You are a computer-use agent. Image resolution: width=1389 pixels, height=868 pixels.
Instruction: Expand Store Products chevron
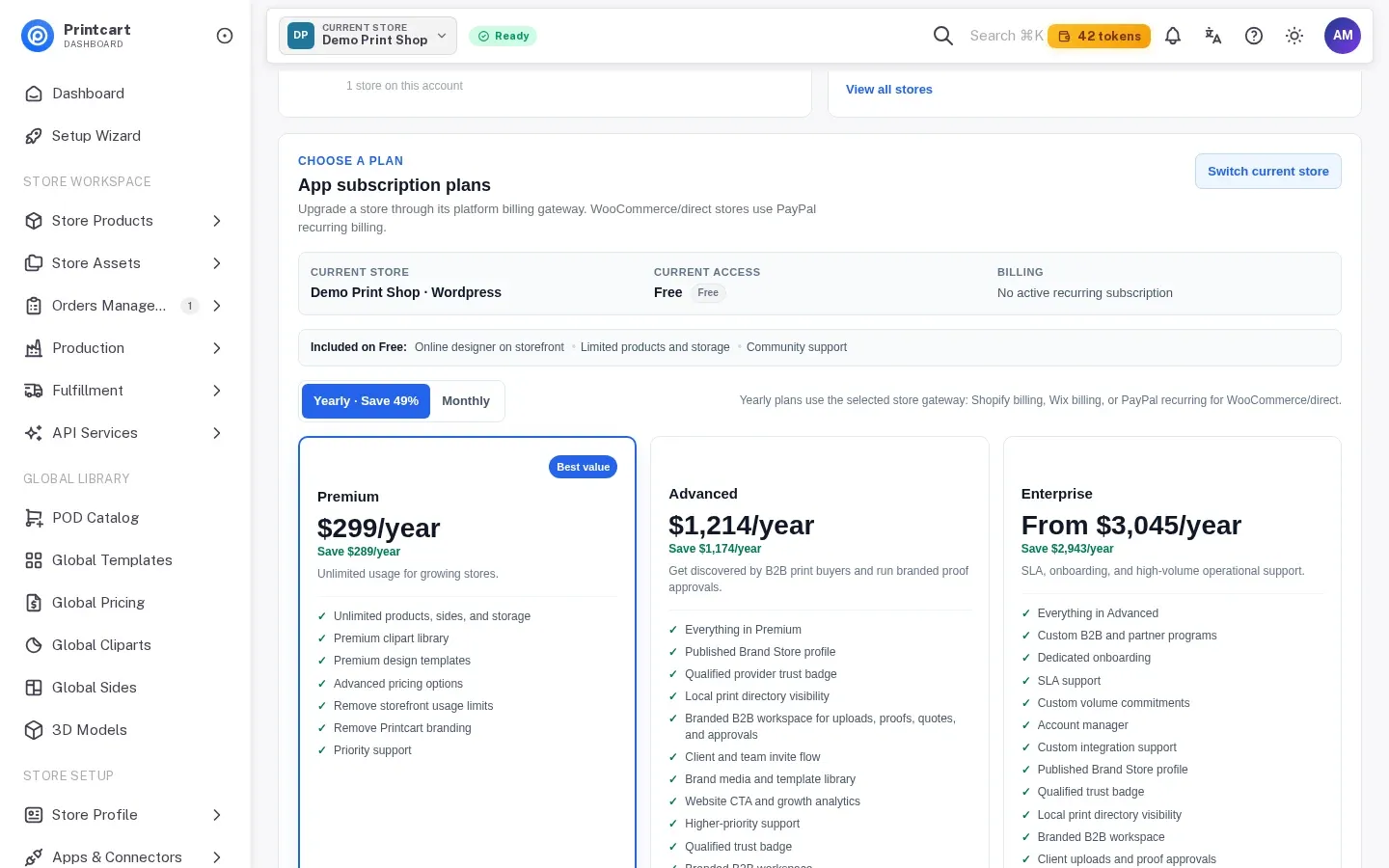point(217,221)
